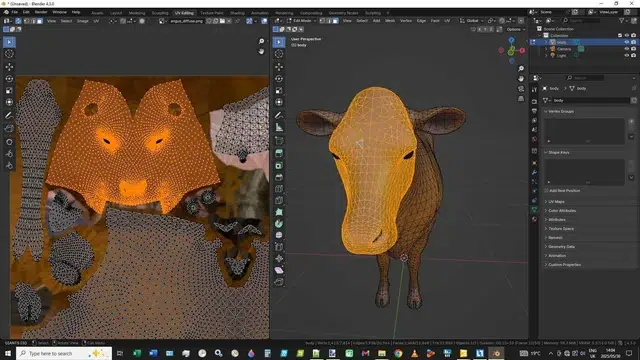Click the zoom magnifier in UV editor
The width and height of the screenshot is (640, 360).
pos(261,41)
